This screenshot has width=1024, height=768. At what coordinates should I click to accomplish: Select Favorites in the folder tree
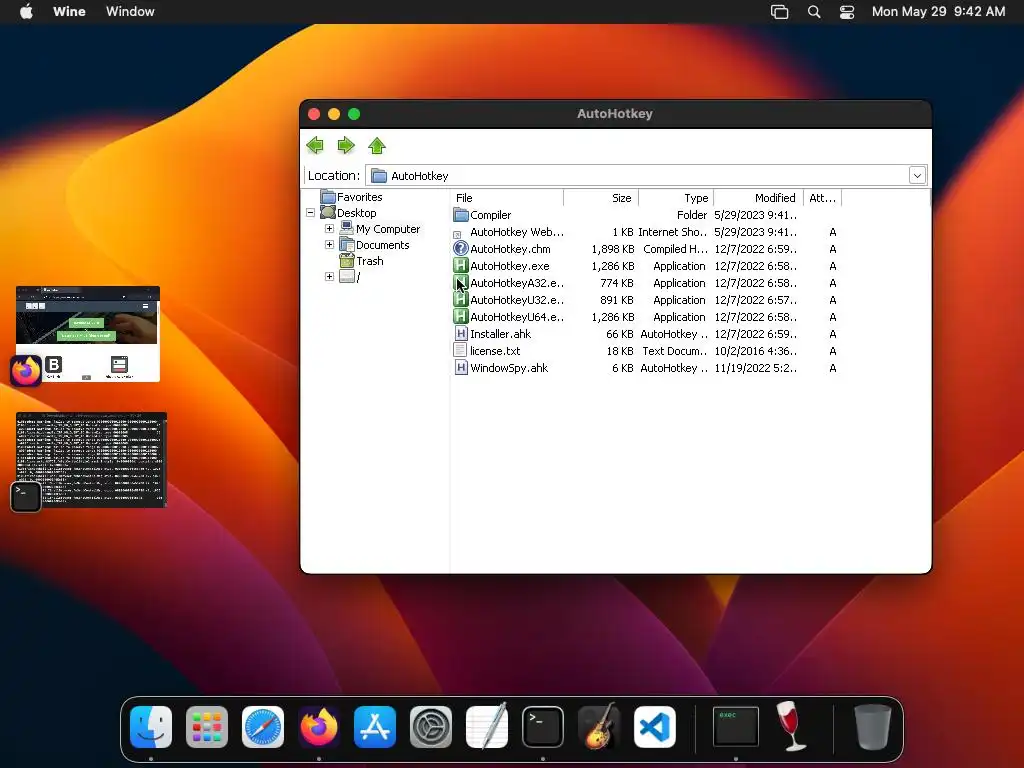[x=359, y=197]
